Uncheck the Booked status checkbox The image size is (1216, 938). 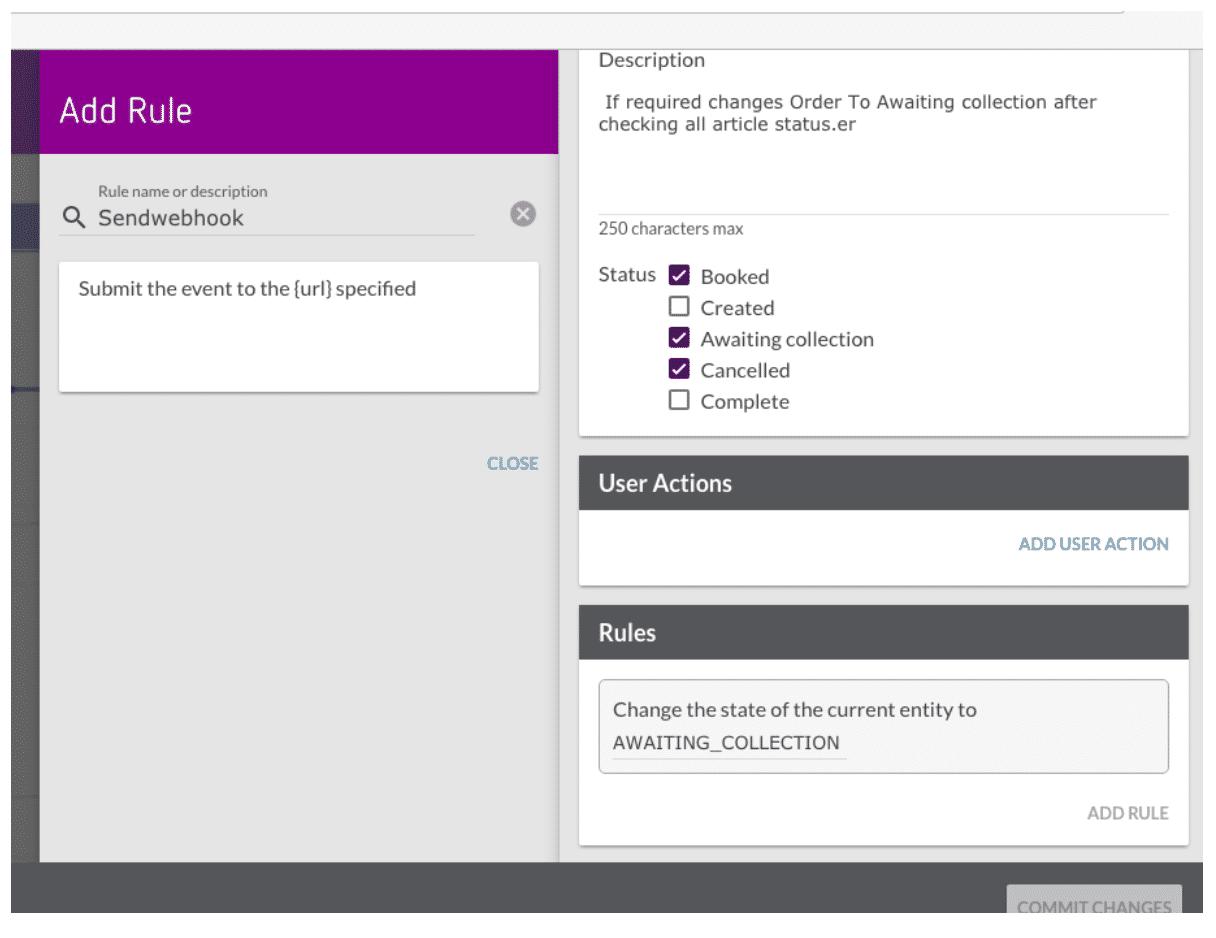679,276
